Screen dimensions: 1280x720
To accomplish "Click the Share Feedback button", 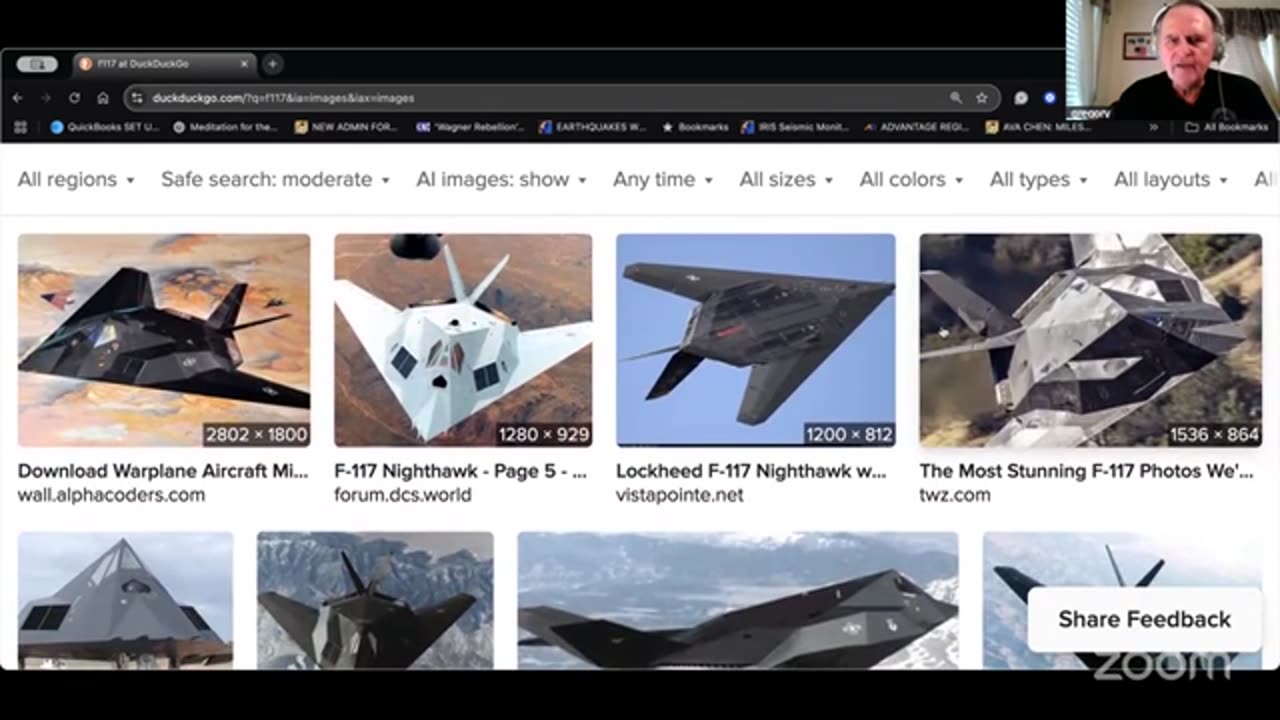I will 1145,619.
